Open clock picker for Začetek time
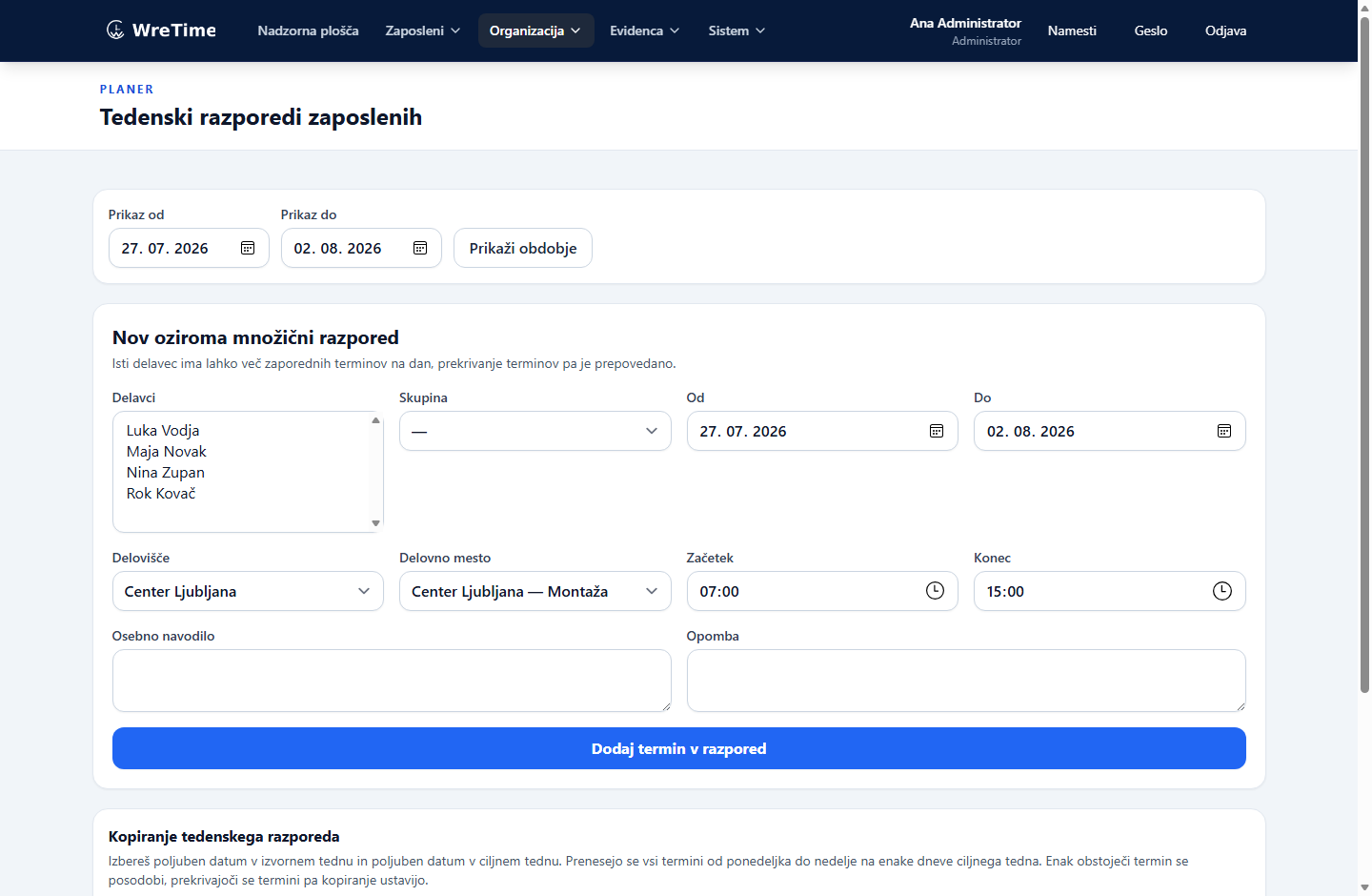Image resolution: width=1372 pixels, height=896 pixels. 936,591
